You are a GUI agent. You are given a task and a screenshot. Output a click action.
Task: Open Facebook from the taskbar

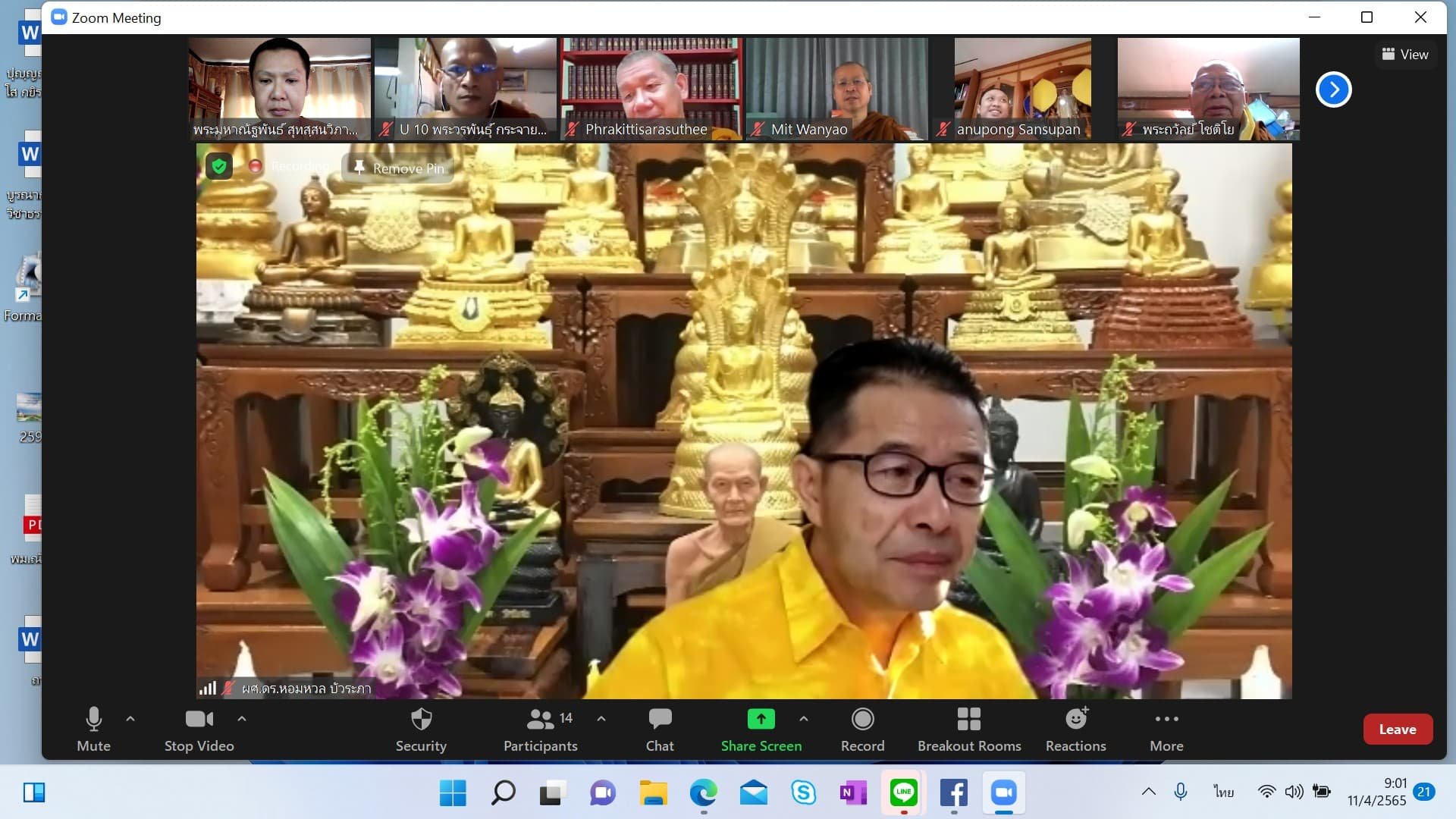pyautogui.click(x=953, y=793)
